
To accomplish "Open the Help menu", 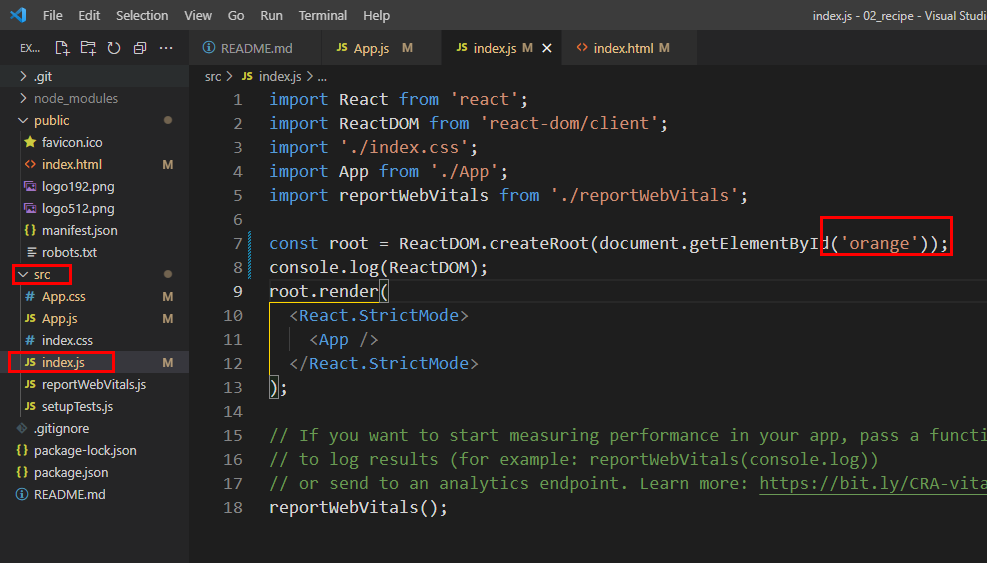I will (x=376, y=15).
